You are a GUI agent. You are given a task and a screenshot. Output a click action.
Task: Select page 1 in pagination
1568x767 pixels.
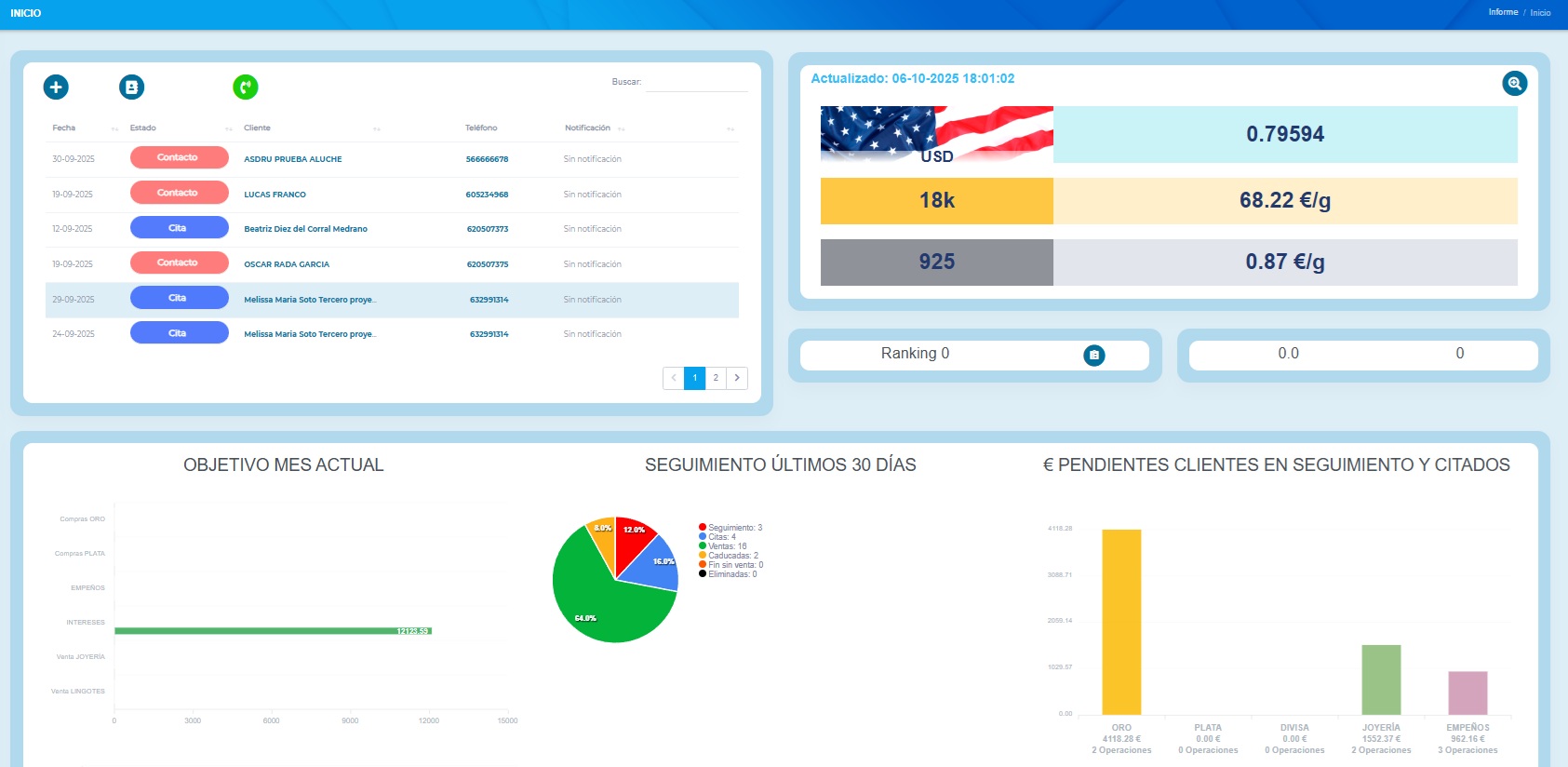[694, 378]
